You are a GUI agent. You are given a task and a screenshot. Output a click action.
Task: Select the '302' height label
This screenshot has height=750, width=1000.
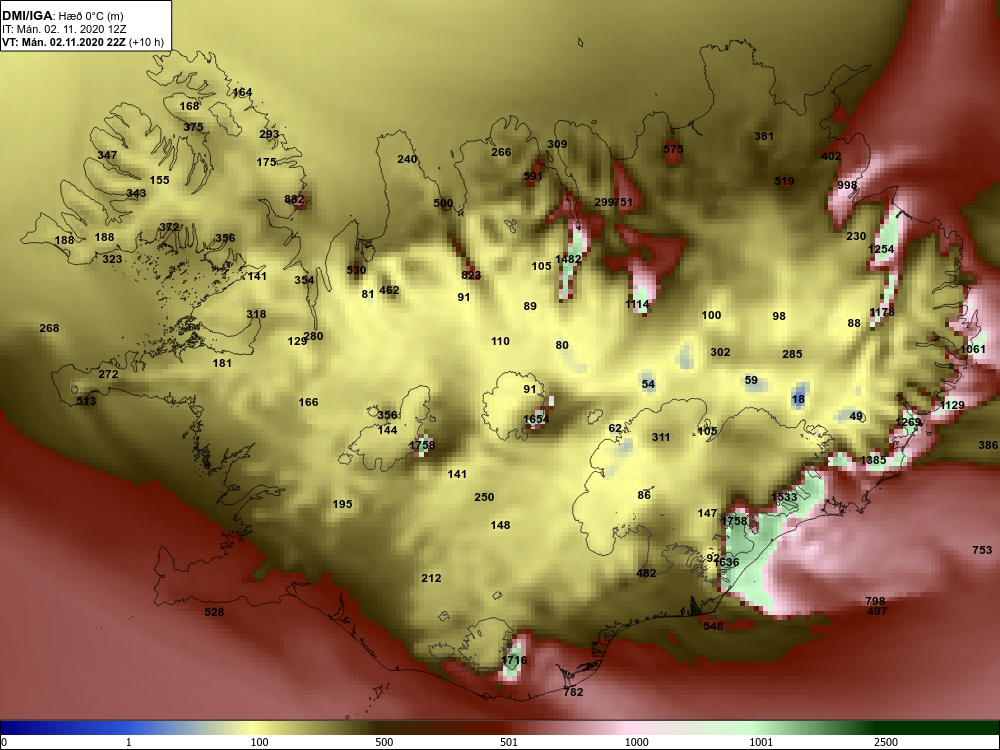tap(721, 353)
